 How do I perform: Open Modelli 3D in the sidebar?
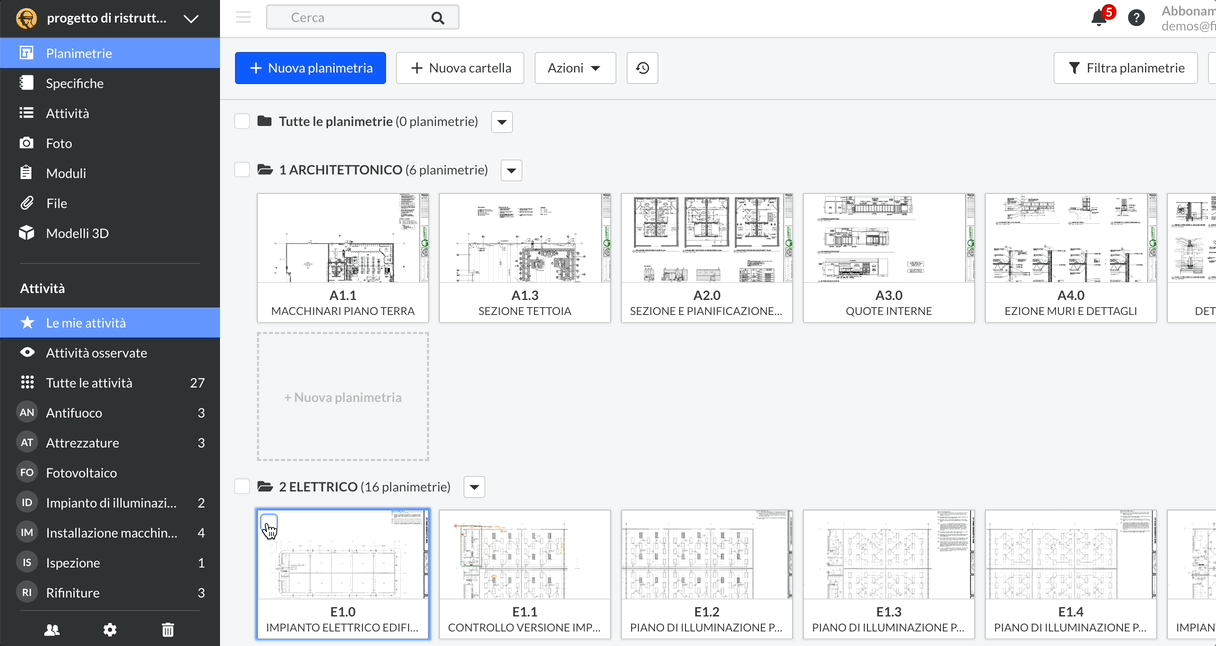pos(77,233)
